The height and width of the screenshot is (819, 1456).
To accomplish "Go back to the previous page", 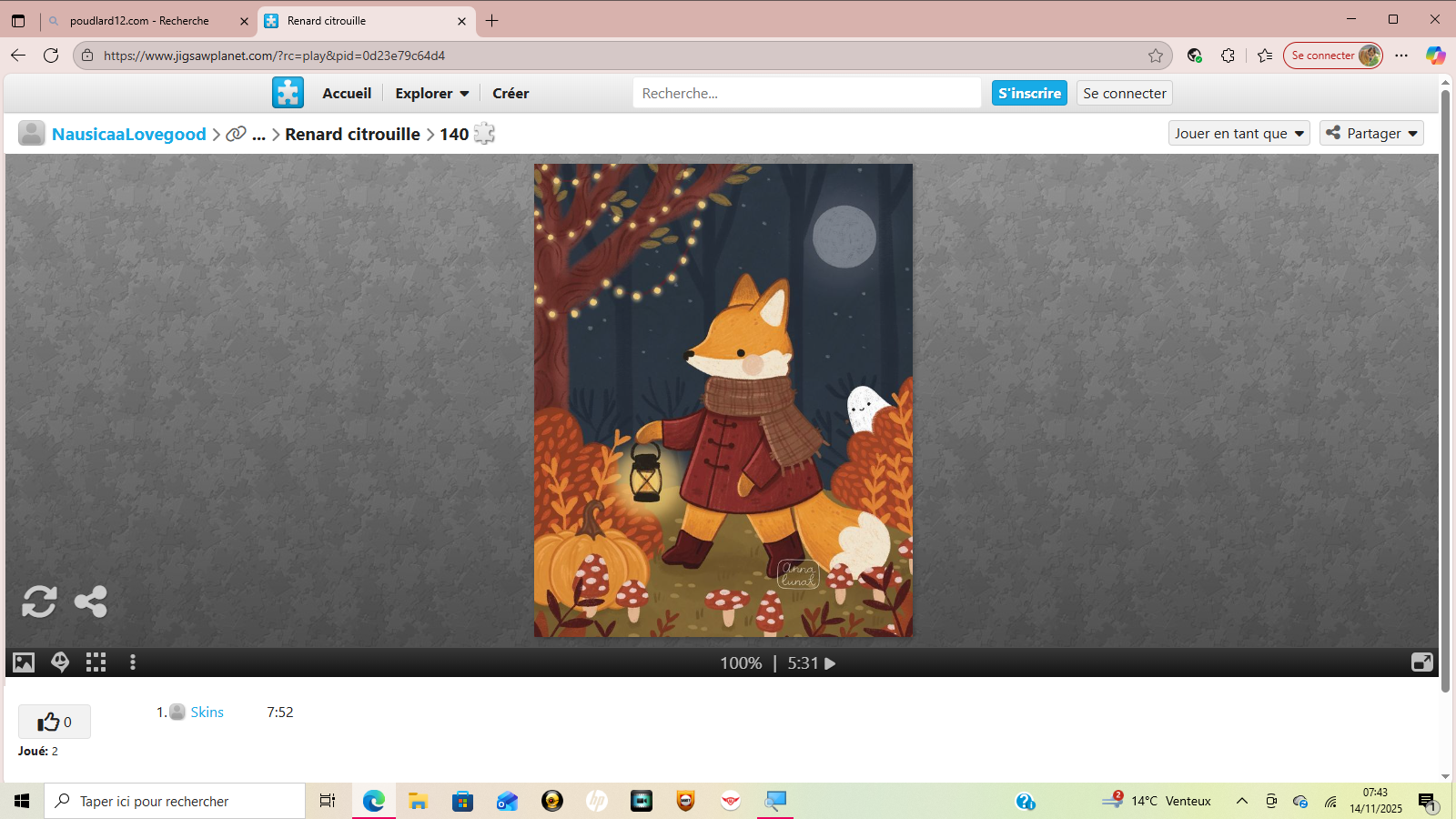I will coord(18,56).
